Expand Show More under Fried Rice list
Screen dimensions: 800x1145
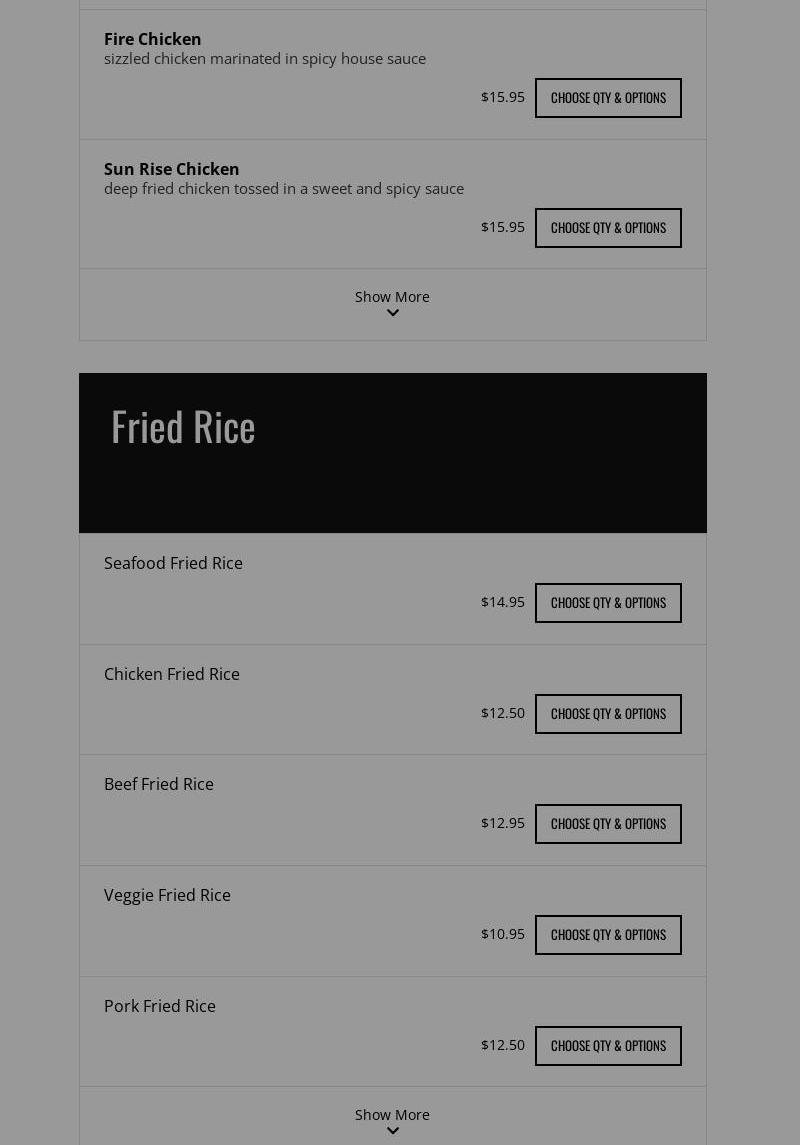point(392,1115)
